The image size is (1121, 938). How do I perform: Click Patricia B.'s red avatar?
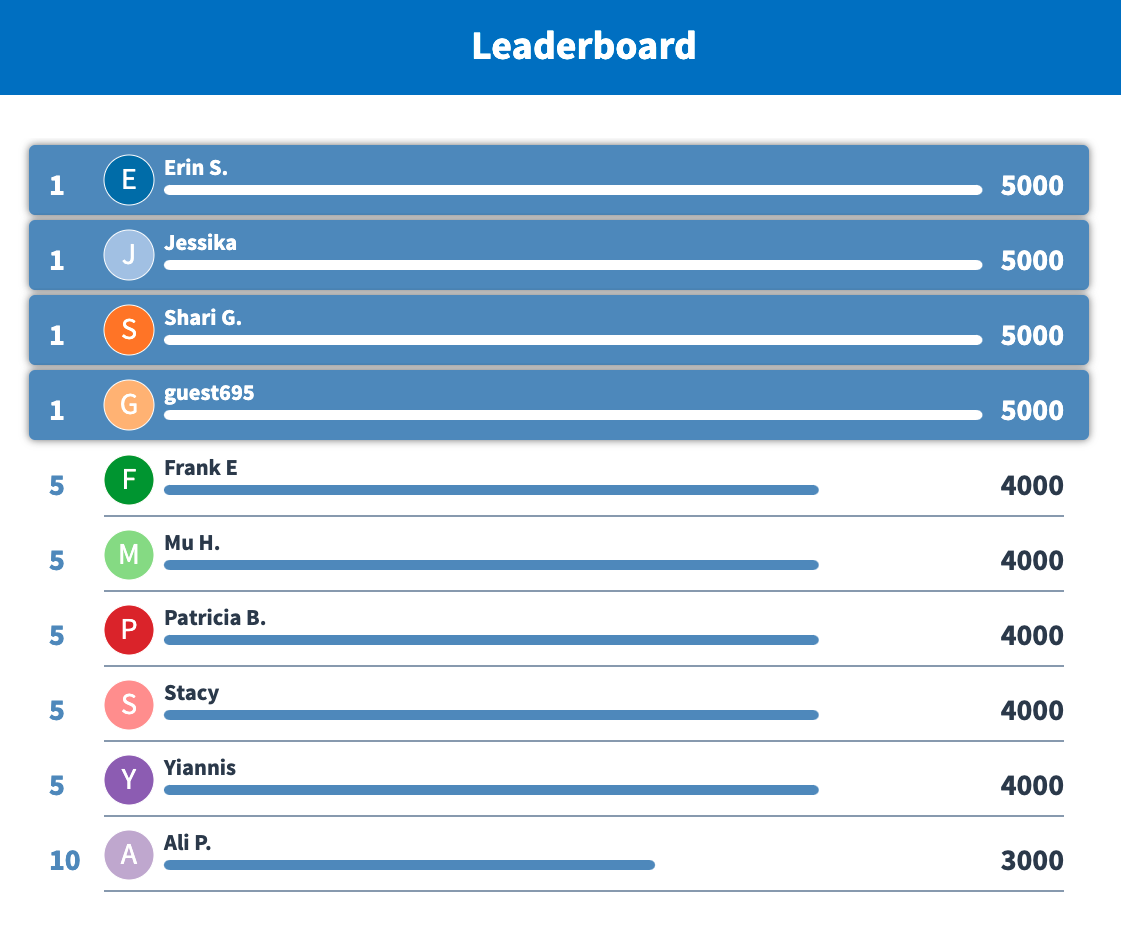[x=128, y=630]
